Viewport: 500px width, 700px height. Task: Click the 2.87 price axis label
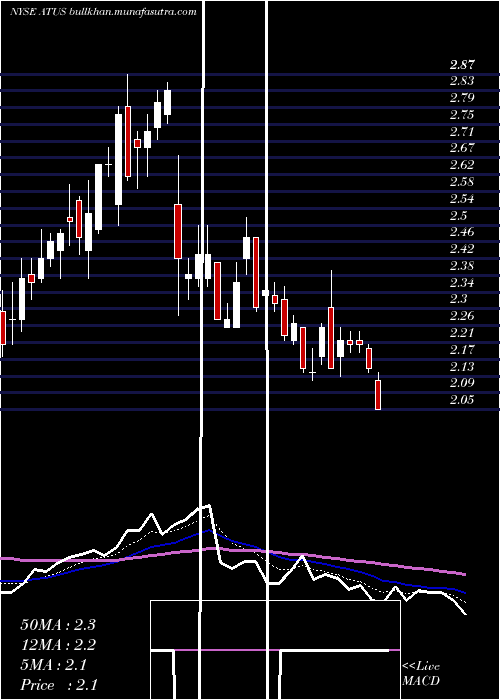[462, 65]
